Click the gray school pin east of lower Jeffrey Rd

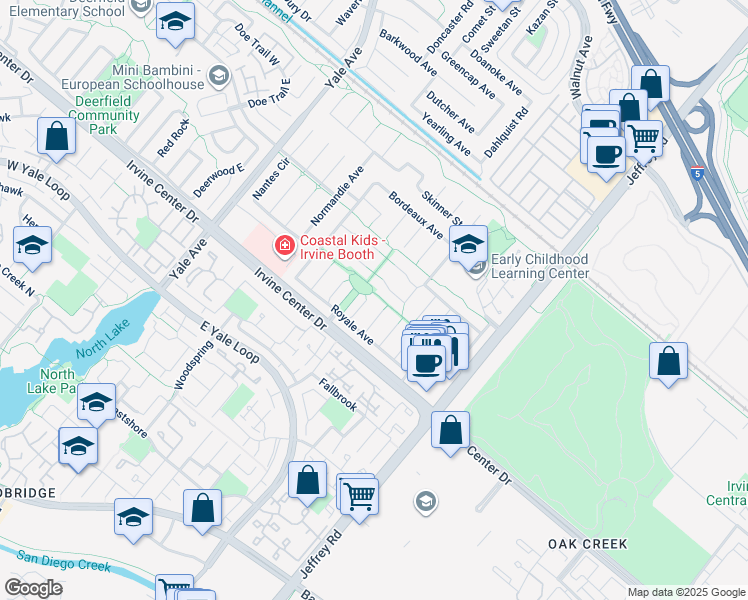pos(426,502)
